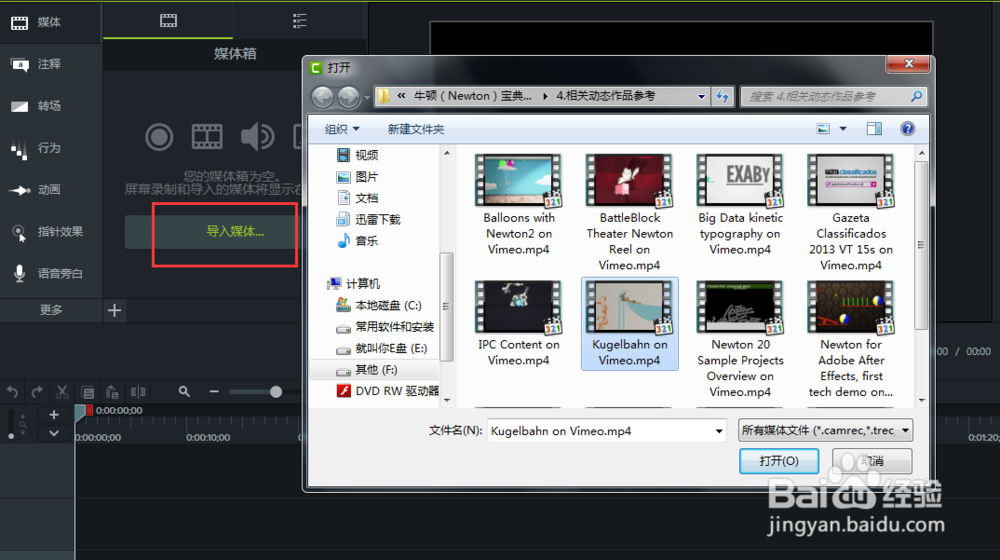Click the track collapse chevron below add track

[x=54, y=434]
